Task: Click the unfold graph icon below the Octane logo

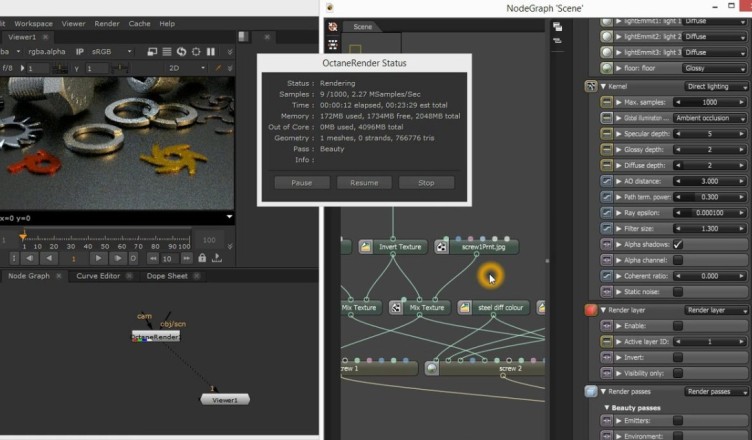Action: pos(332,45)
